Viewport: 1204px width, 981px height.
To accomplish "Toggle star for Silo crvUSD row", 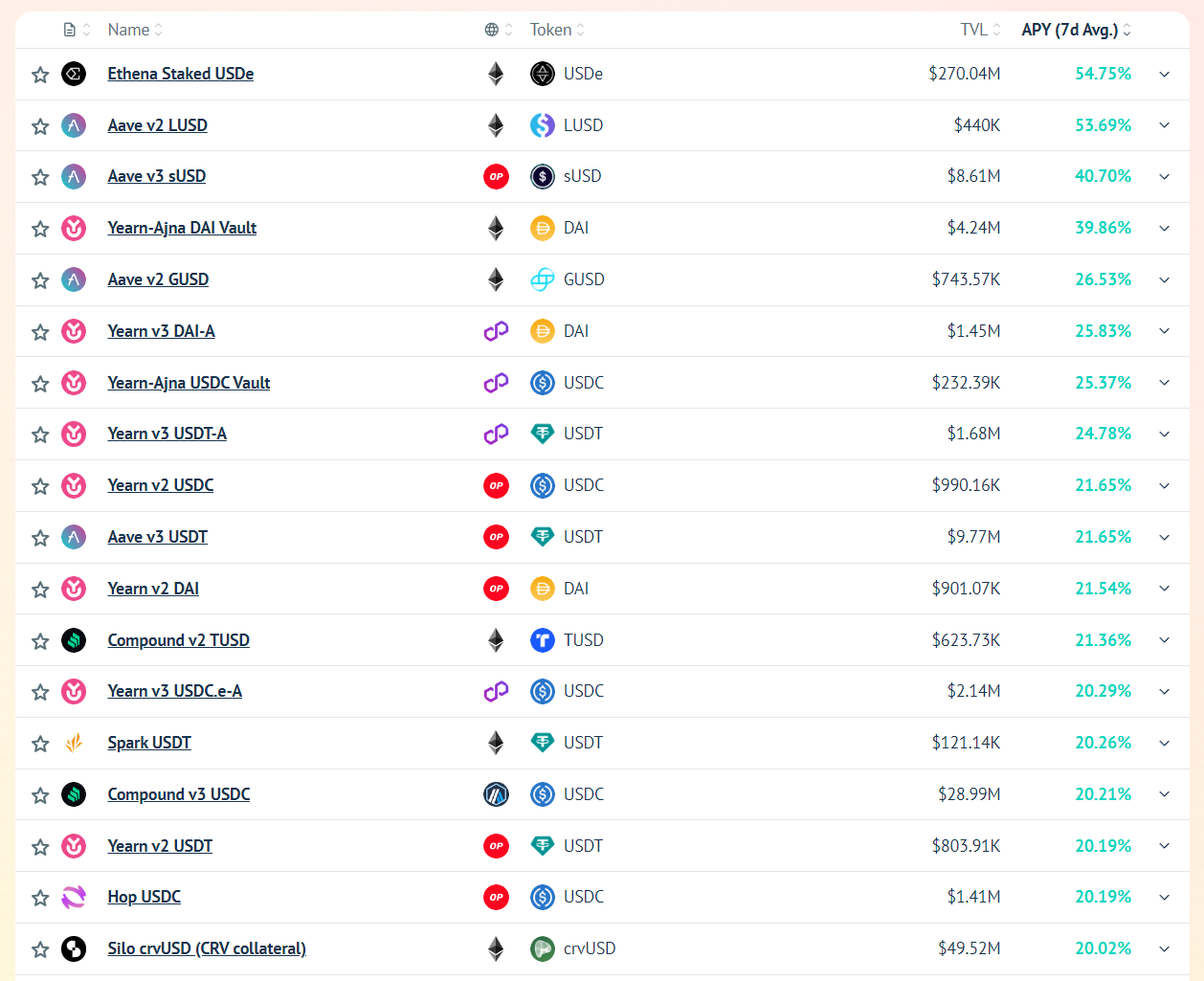I will (40, 949).
